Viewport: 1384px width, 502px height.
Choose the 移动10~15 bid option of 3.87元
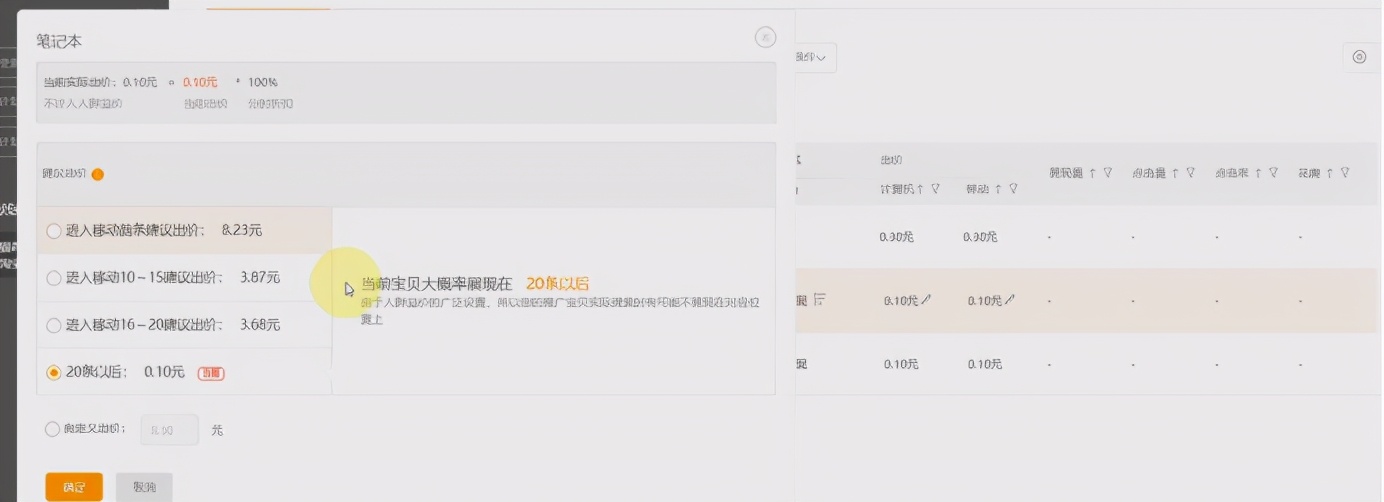coord(54,278)
